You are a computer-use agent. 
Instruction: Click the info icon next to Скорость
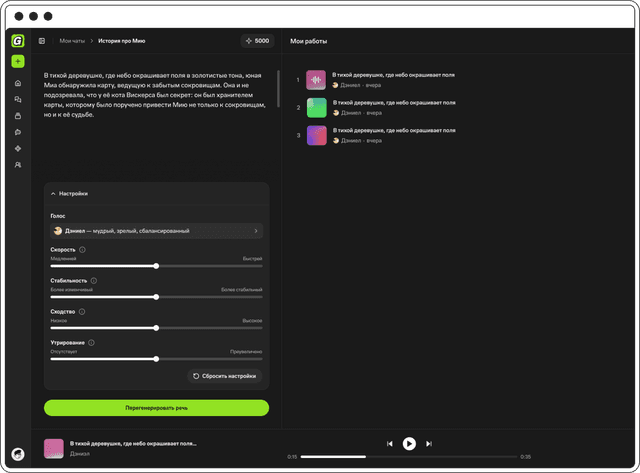click(82, 249)
